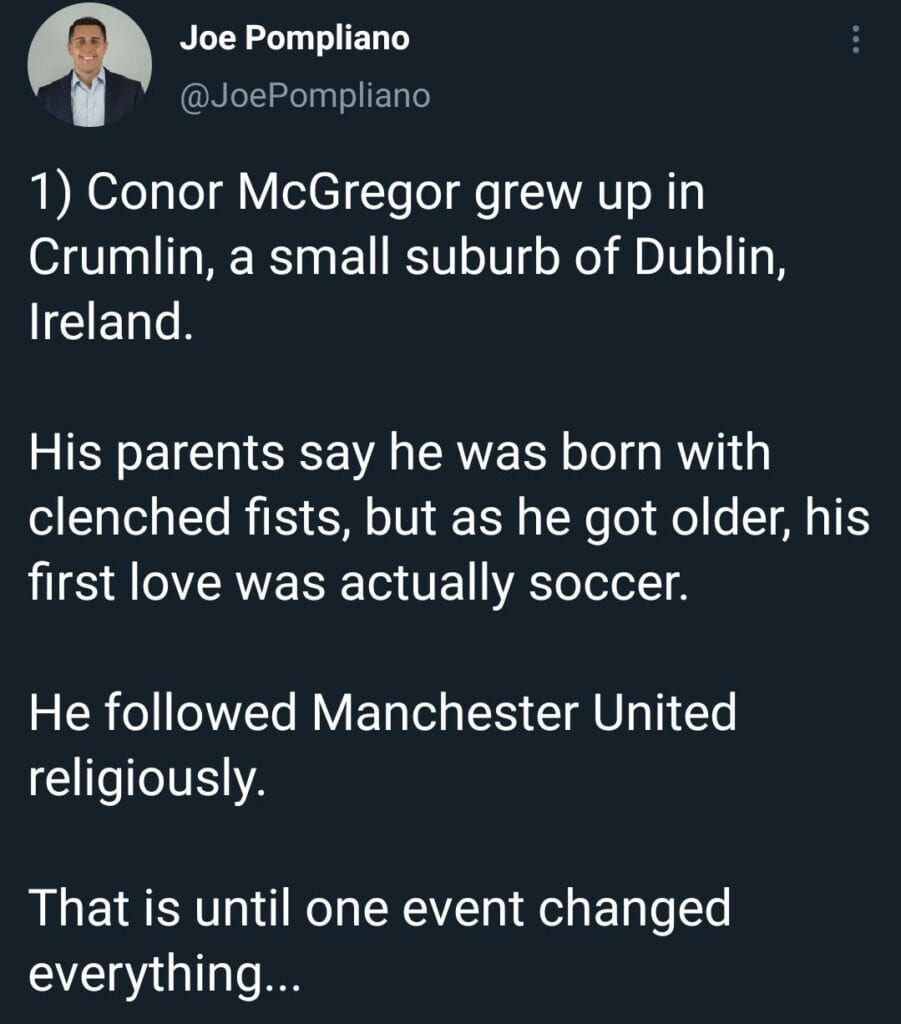
Task: Click the word 'Crumlin' in the tweet
Action: click(118, 257)
